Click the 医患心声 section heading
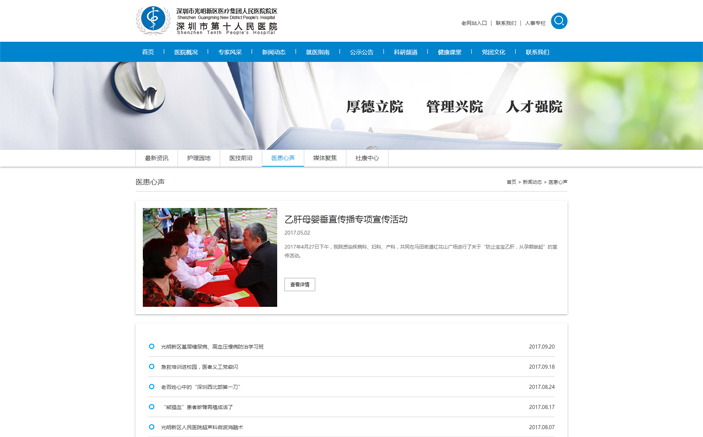This screenshot has width=703, height=437. (150, 182)
